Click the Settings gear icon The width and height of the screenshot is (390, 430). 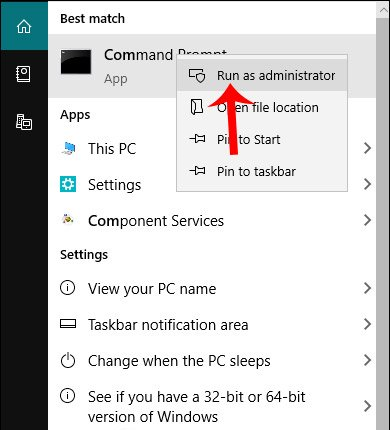(x=68, y=184)
